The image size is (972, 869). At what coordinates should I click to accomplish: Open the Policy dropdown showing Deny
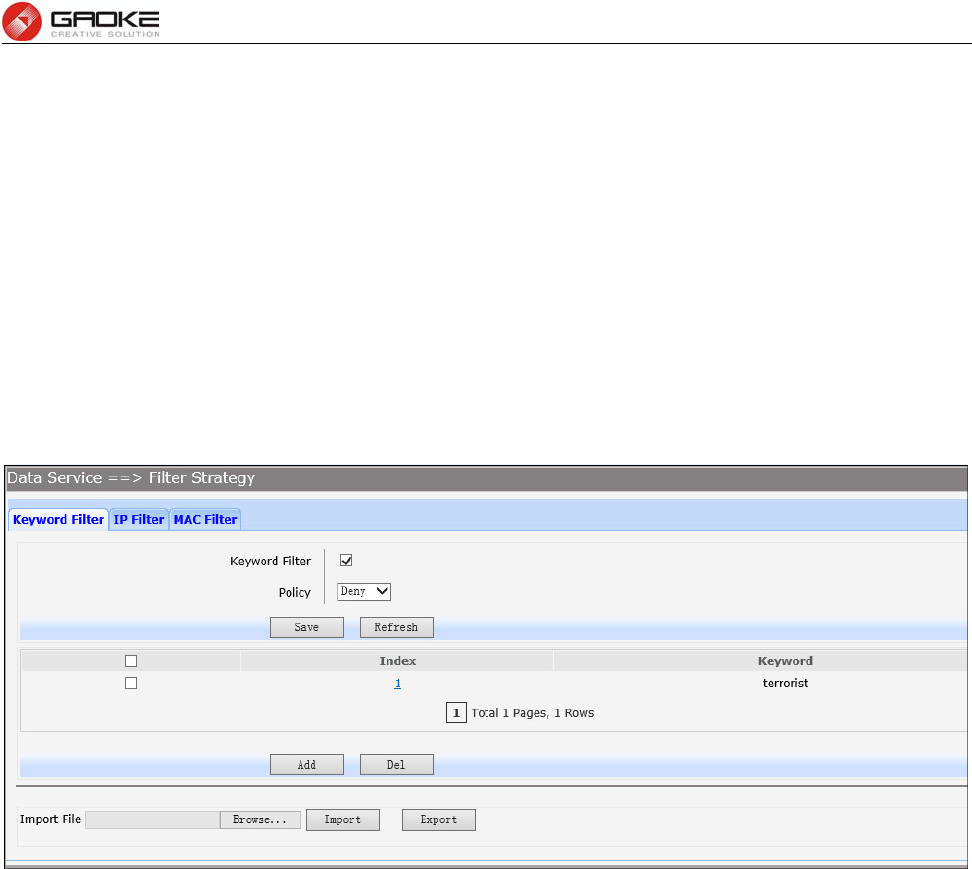[x=364, y=591]
